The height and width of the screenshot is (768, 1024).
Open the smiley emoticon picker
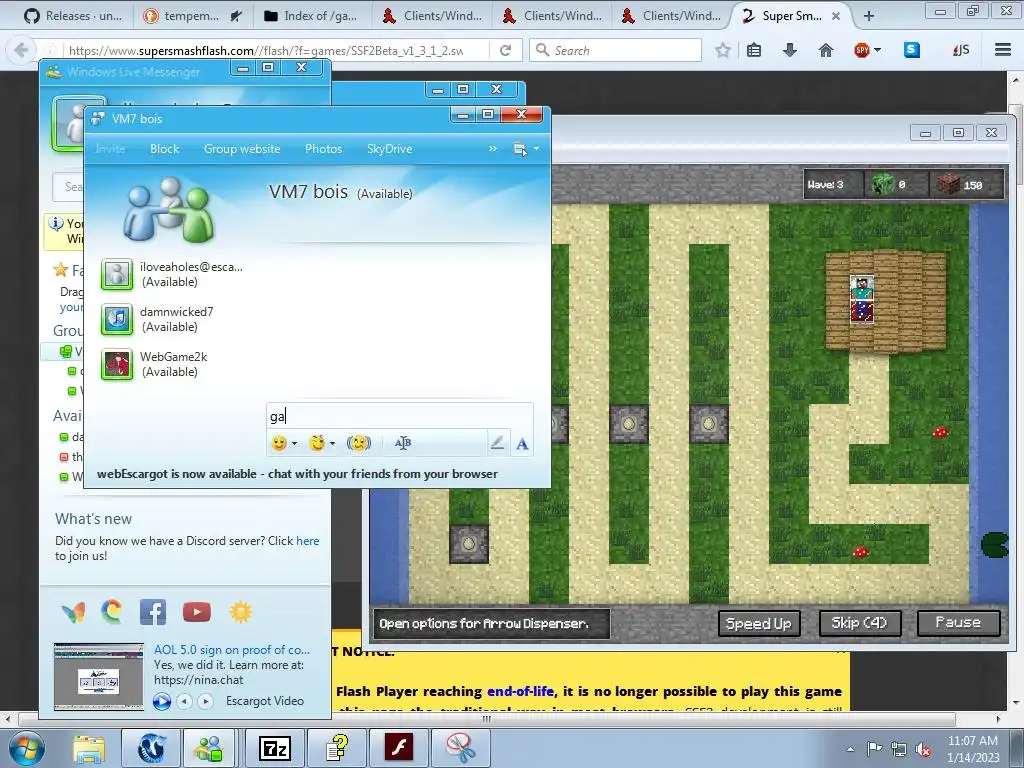279,443
